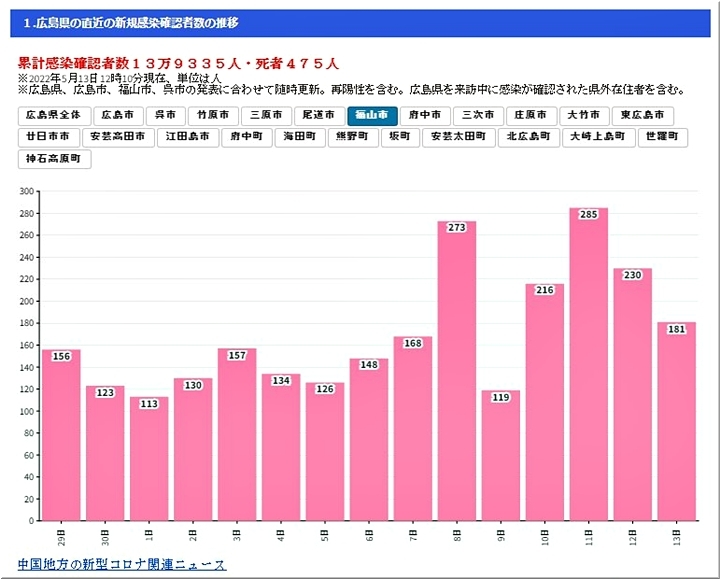Choose the 世羅町 button

[663, 137]
